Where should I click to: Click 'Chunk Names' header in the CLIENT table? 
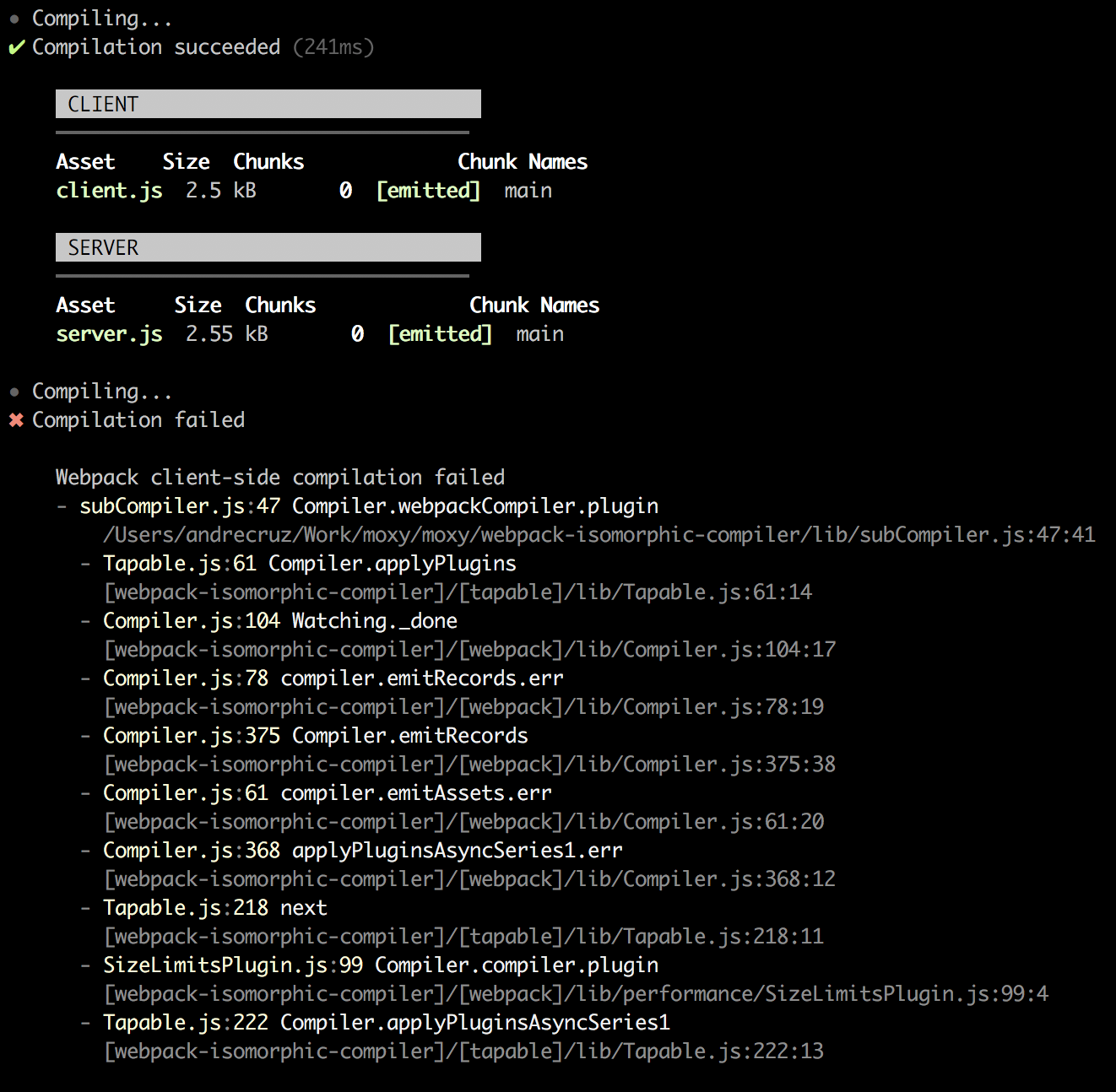[523, 162]
